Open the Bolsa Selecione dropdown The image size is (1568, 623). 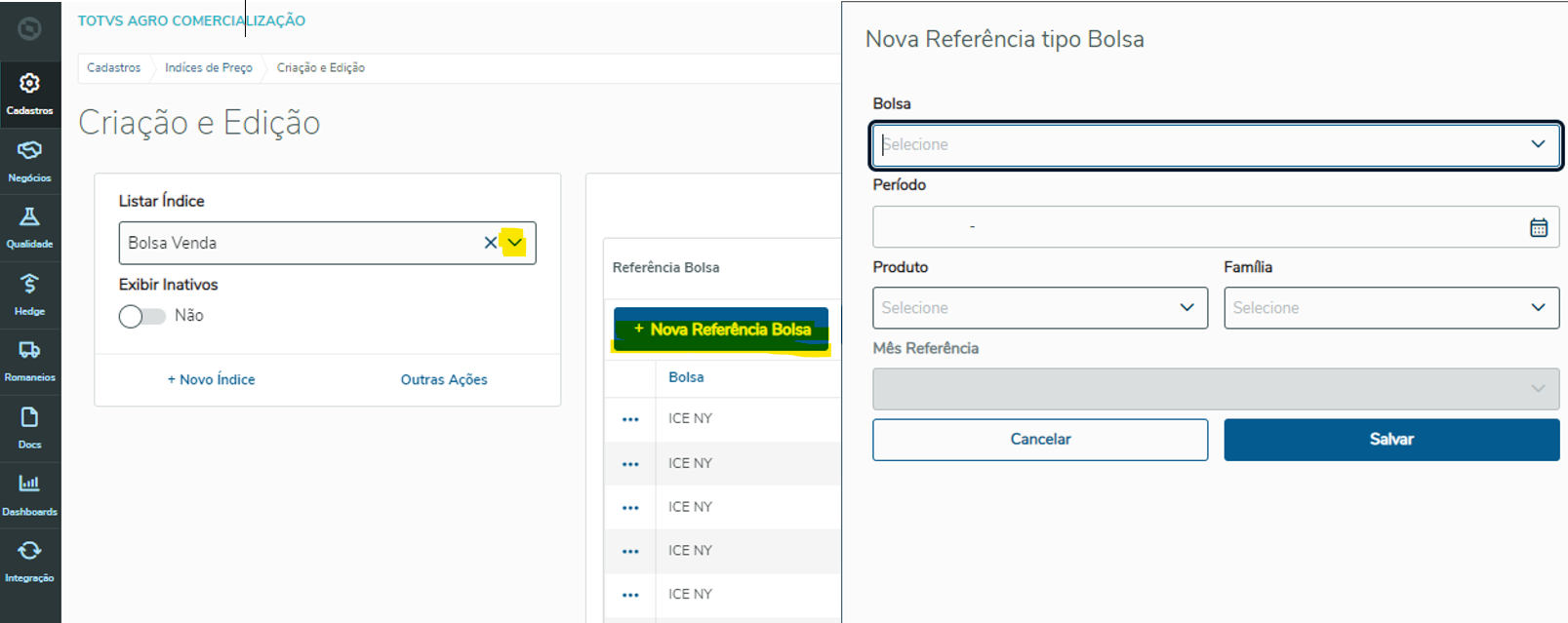point(1216,144)
